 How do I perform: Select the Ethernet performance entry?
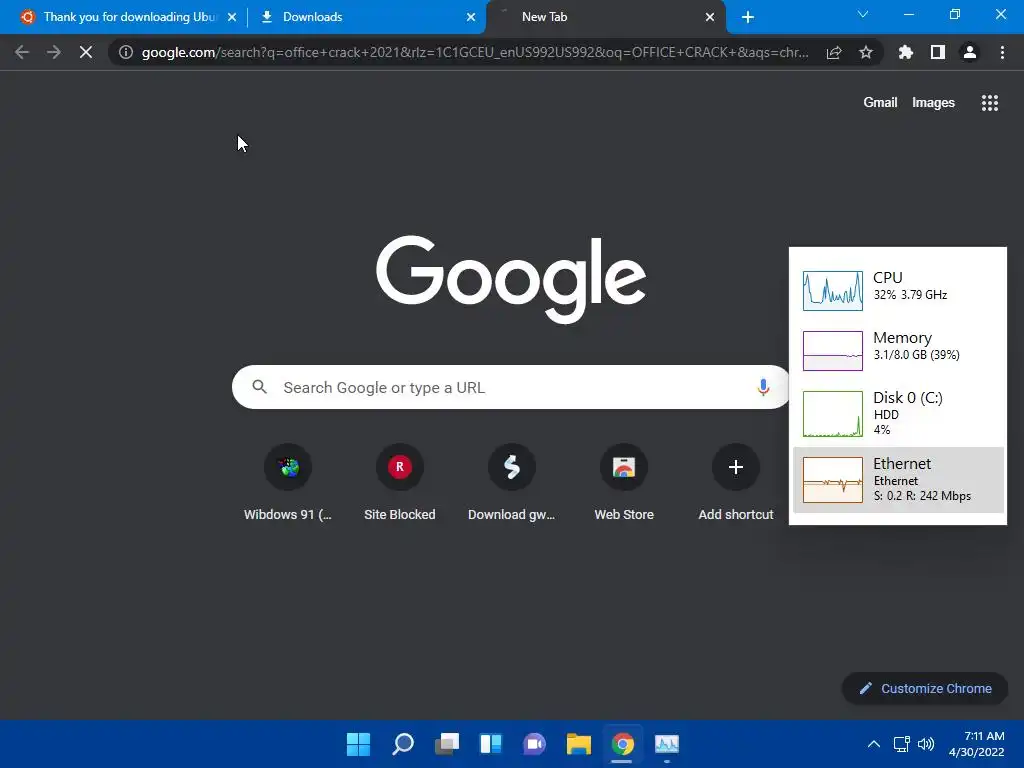pos(898,480)
